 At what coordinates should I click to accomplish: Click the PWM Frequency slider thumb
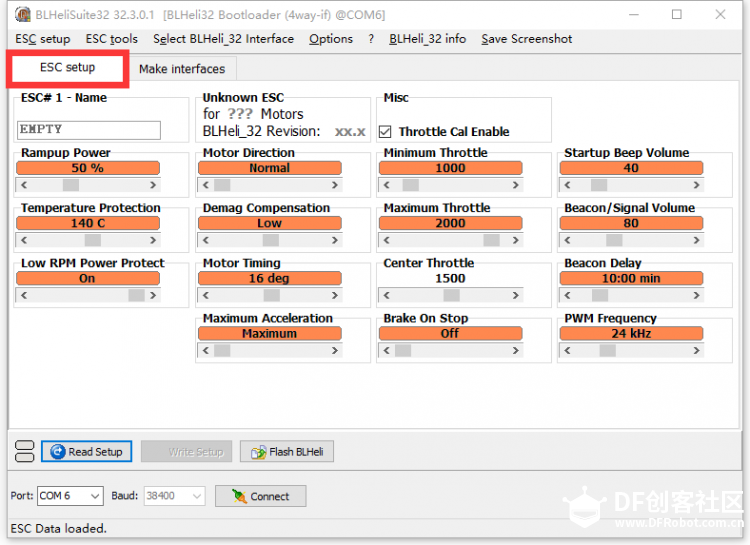[x=607, y=350]
